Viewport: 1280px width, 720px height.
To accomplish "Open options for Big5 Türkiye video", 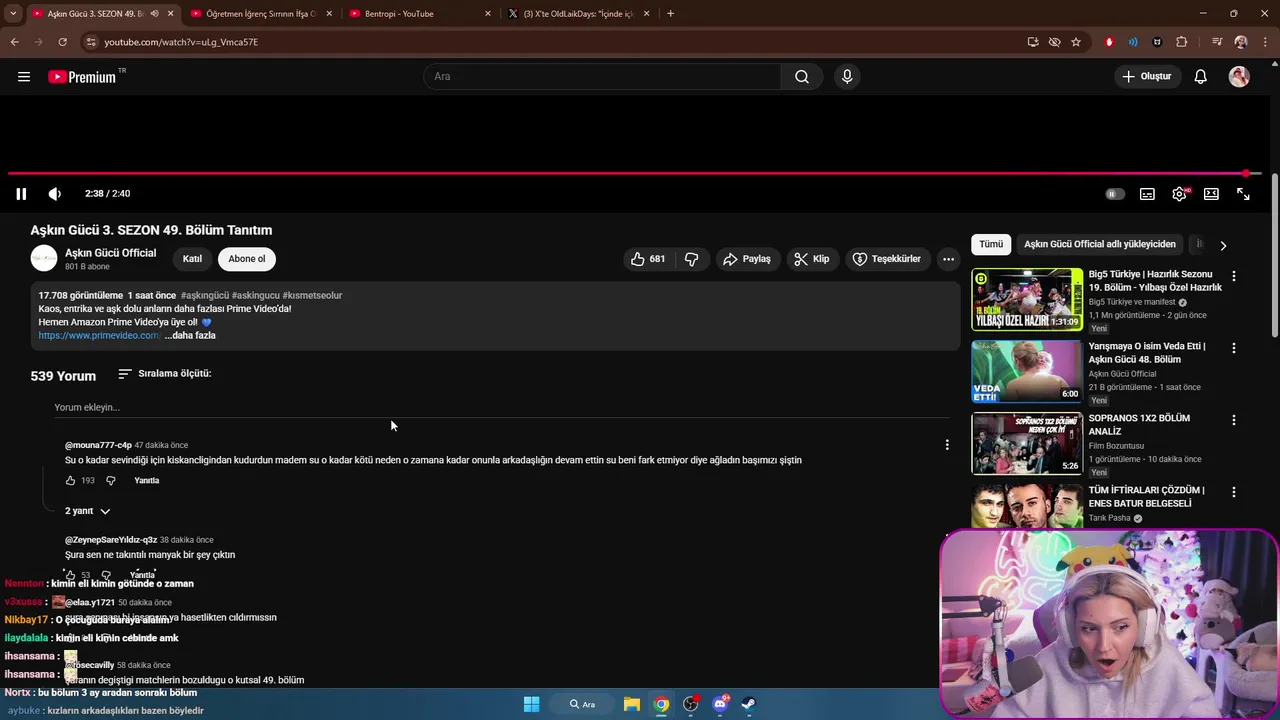I will (1234, 276).
